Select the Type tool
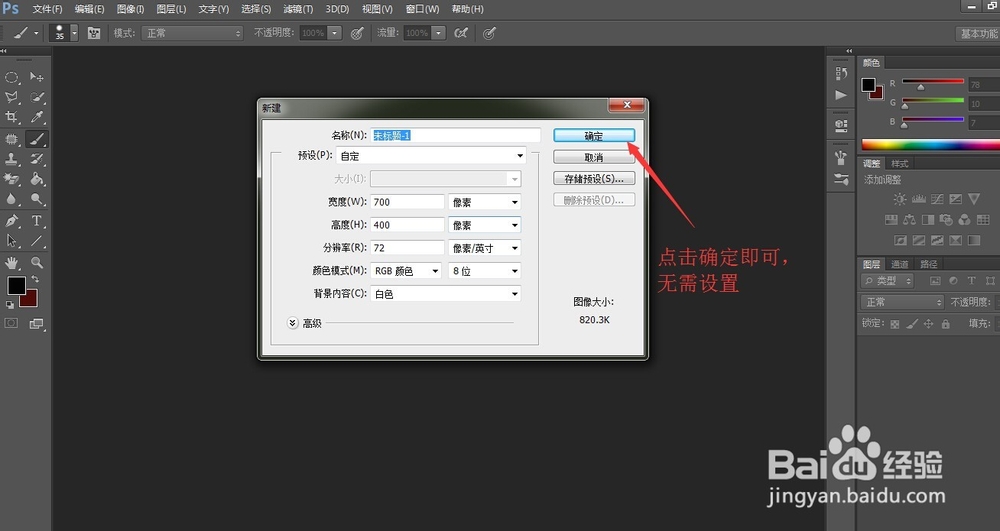The image size is (1000, 531). [x=37, y=221]
